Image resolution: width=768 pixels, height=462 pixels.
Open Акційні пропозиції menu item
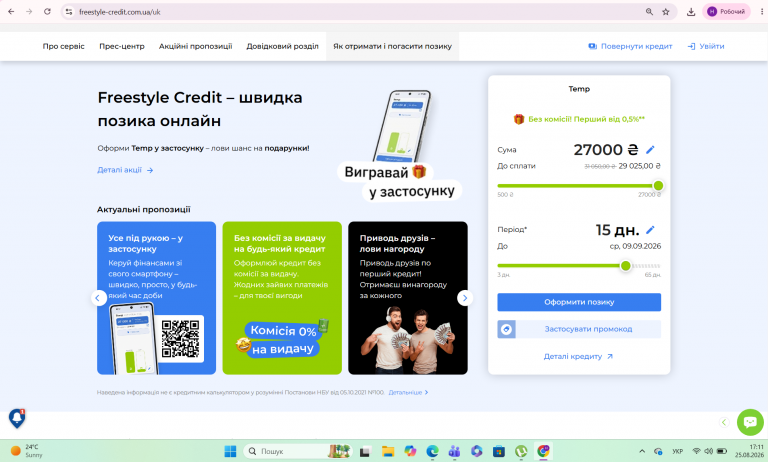pyautogui.click(x=195, y=47)
